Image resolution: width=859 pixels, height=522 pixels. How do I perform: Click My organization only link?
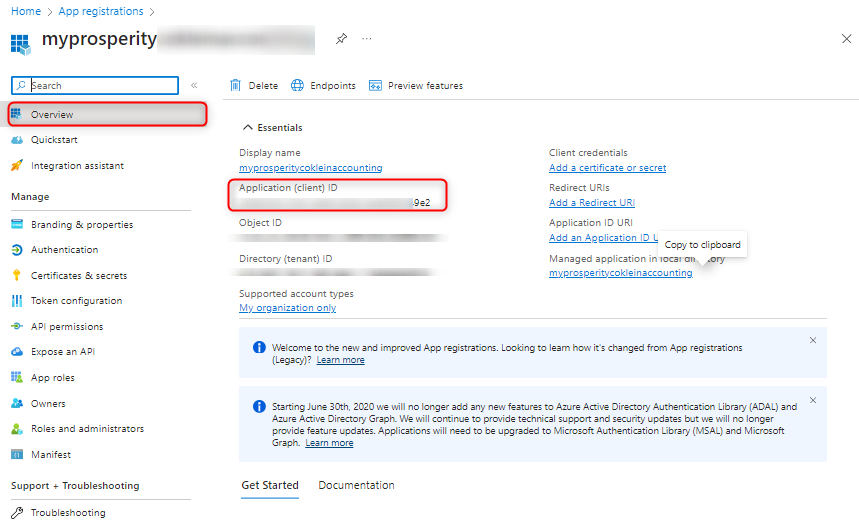(x=288, y=308)
